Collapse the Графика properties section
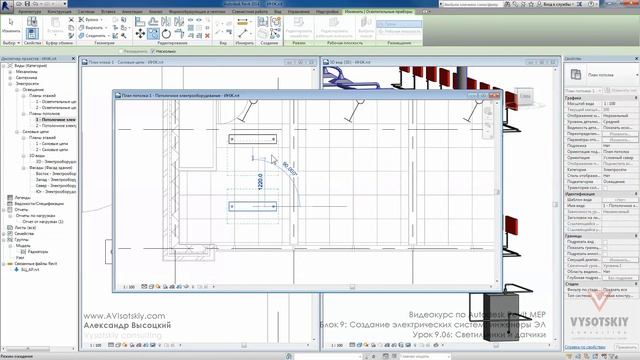Image resolution: width=640 pixels, height=360 pixels. point(636,98)
